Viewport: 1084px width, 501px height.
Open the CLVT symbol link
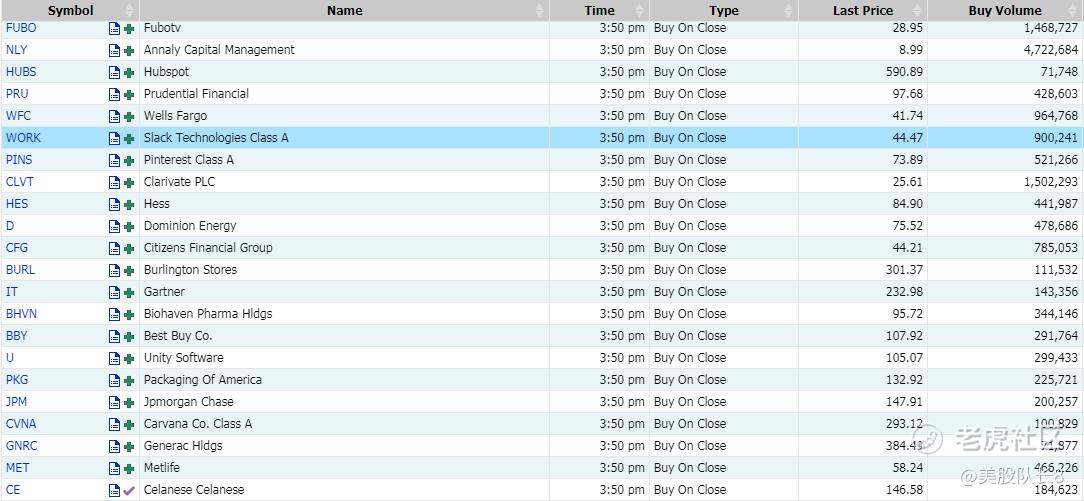pyautogui.click(x=19, y=182)
